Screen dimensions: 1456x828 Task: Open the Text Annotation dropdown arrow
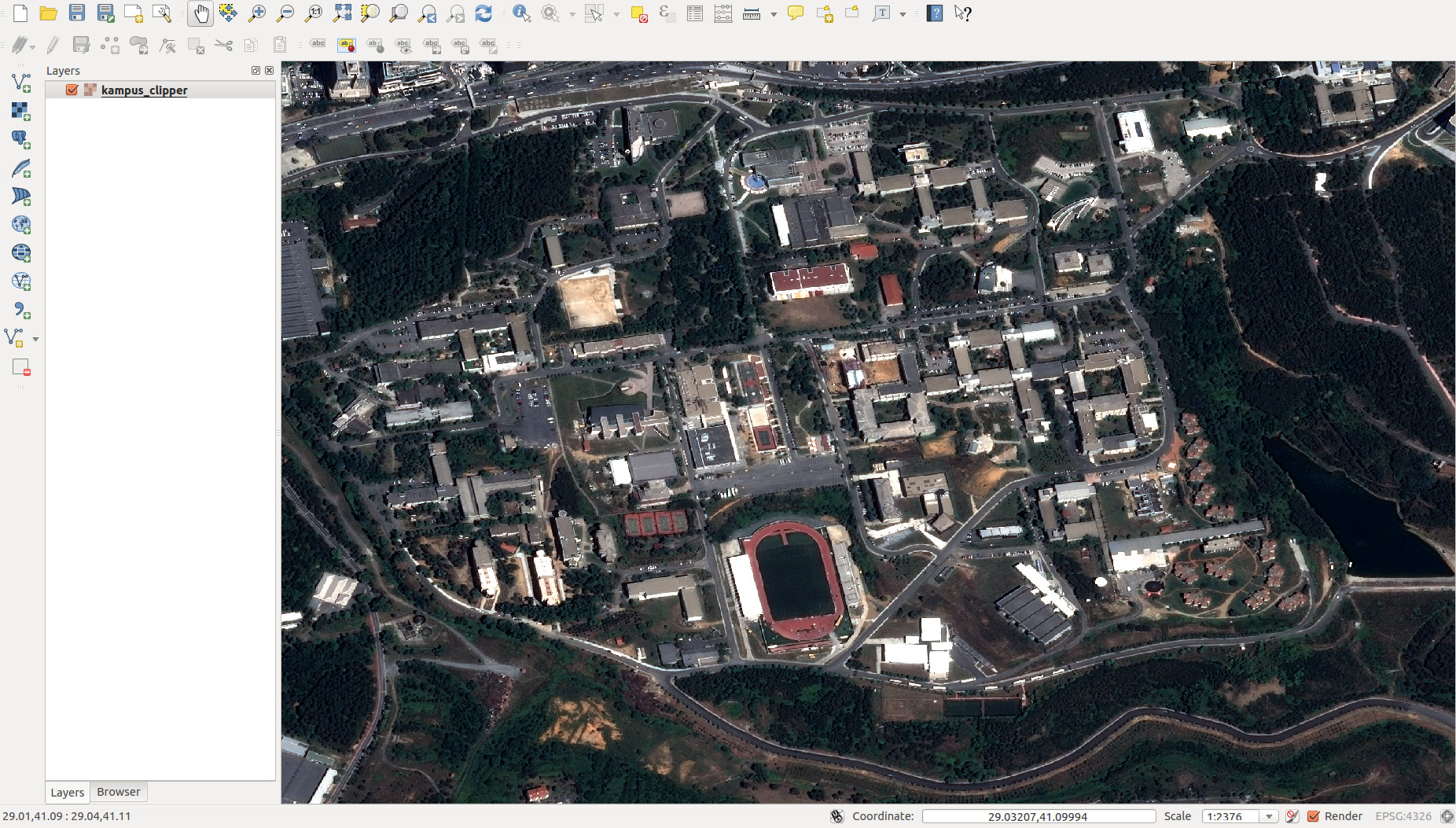point(903,14)
